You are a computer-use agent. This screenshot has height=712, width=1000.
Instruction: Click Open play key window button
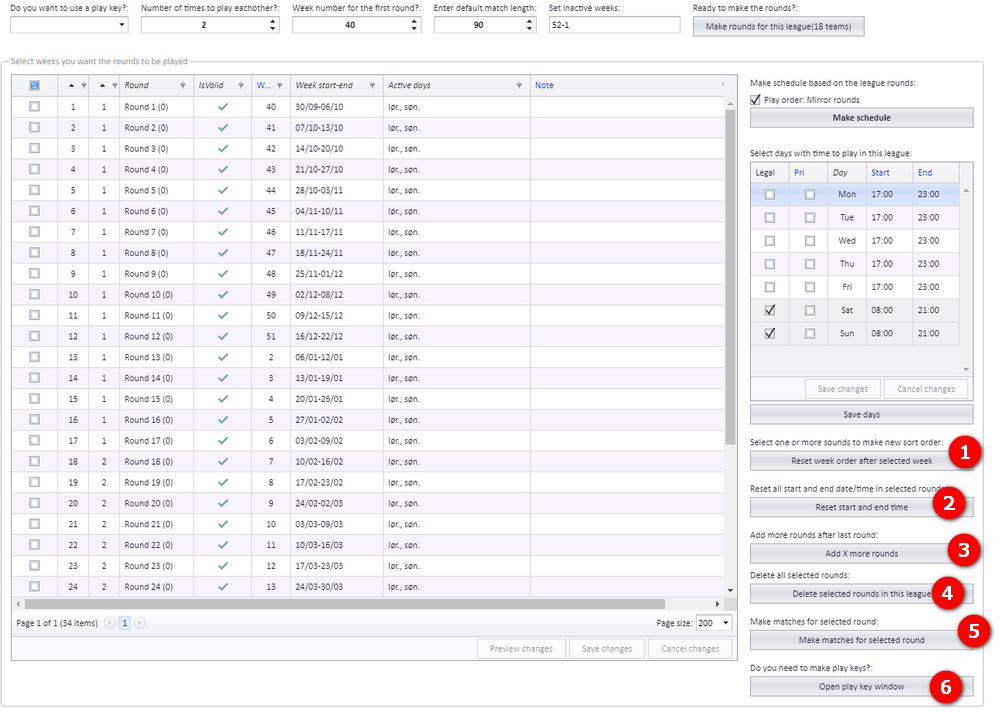[x=861, y=686]
